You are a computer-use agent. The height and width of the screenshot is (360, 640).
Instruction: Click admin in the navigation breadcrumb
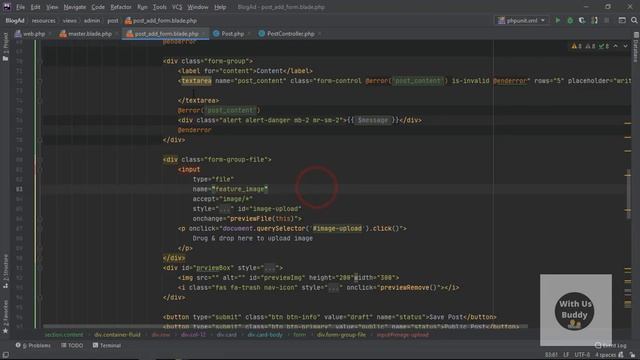coord(92,20)
